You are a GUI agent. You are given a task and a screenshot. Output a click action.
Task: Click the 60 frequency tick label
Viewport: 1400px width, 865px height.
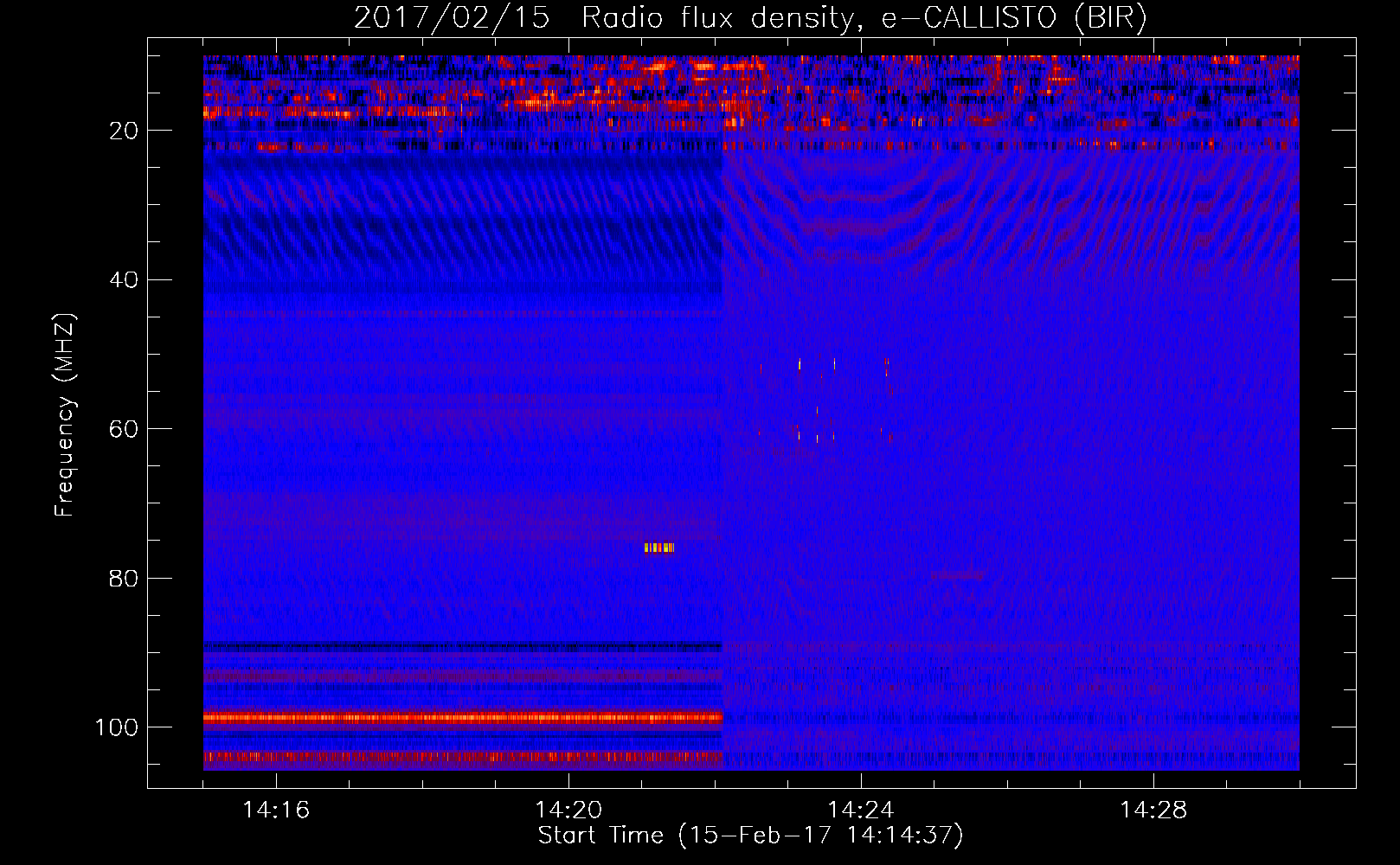124,430
